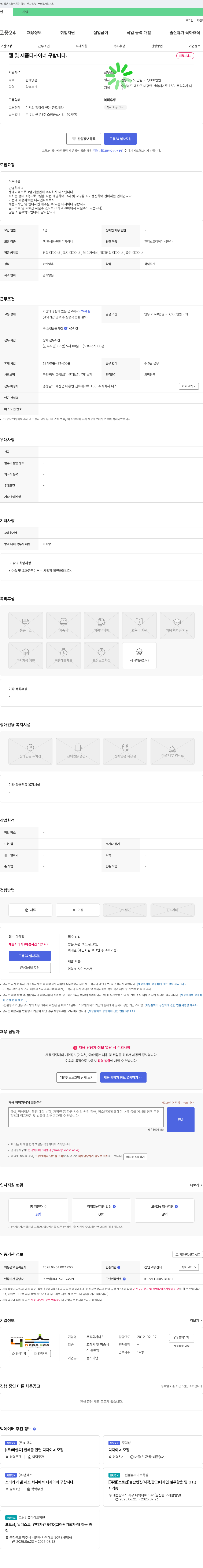The image size is (203, 1568).
Task: Click the info icon on the 고용24 입사지원 count card
Action: 176,1207
